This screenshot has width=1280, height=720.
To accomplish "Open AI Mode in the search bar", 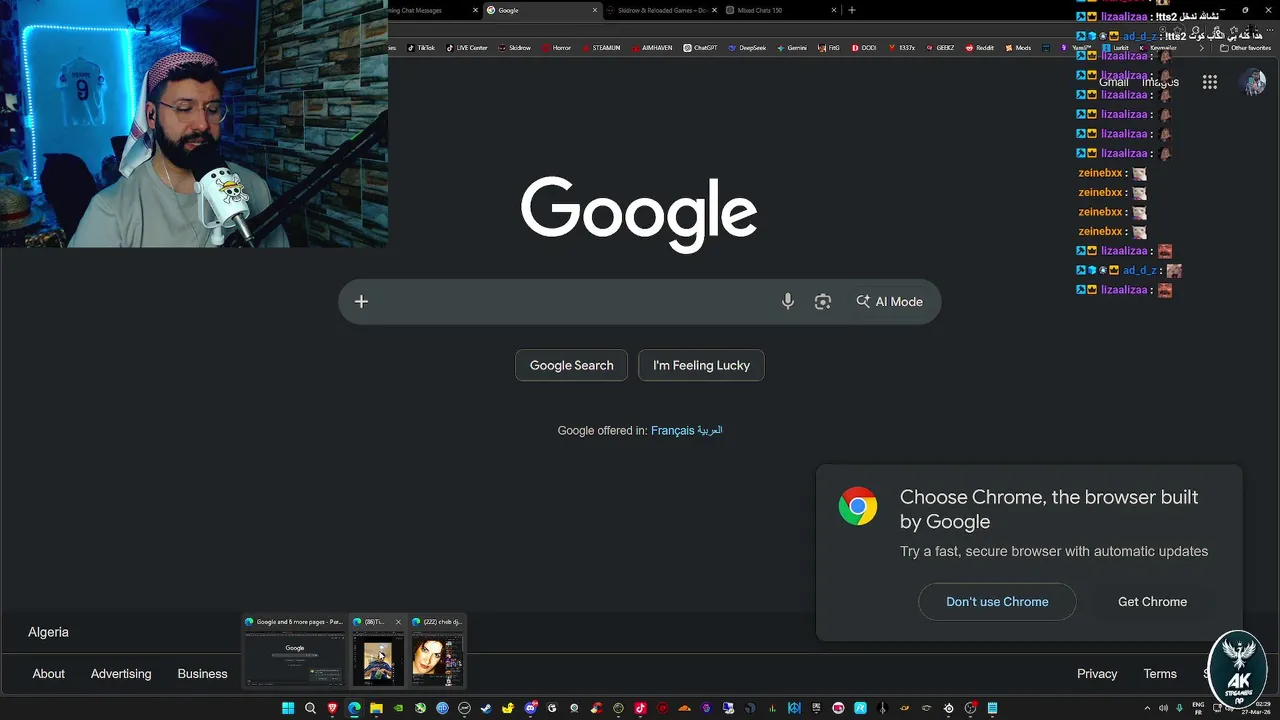I will click(889, 301).
